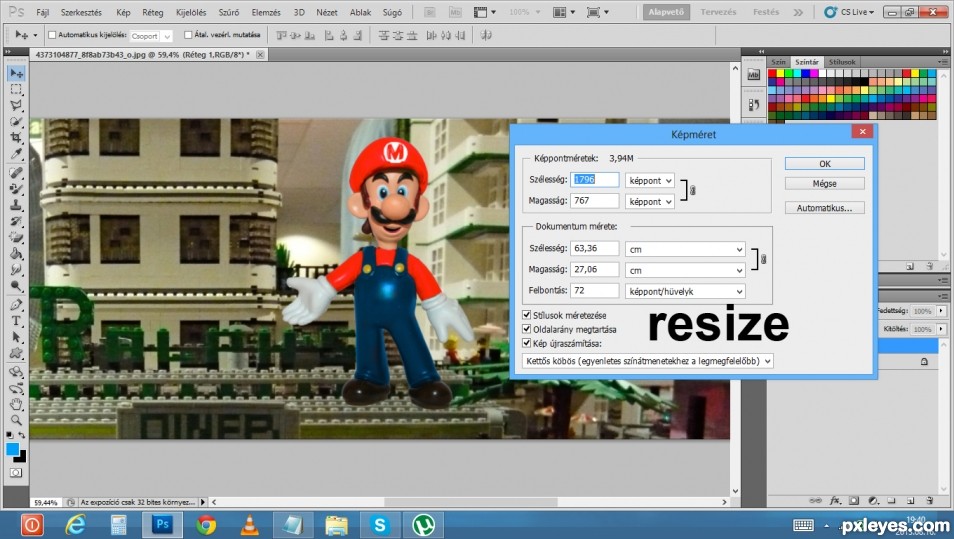954x539 pixels.
Task: Click the delete layer trash icon
Action: [929, 501]
